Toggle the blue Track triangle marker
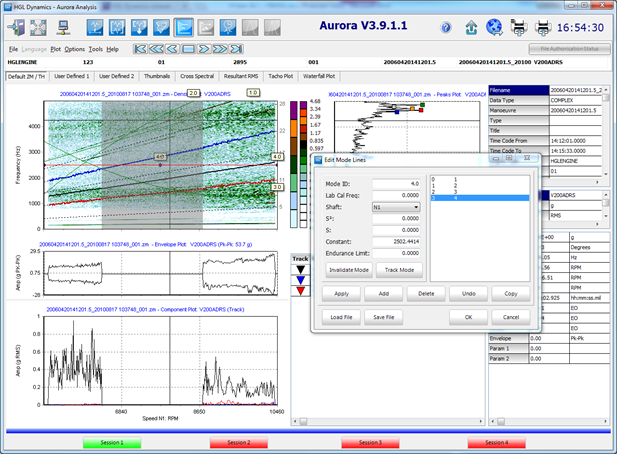The width and height of the screenshot is (617, 454). [300, 280]
